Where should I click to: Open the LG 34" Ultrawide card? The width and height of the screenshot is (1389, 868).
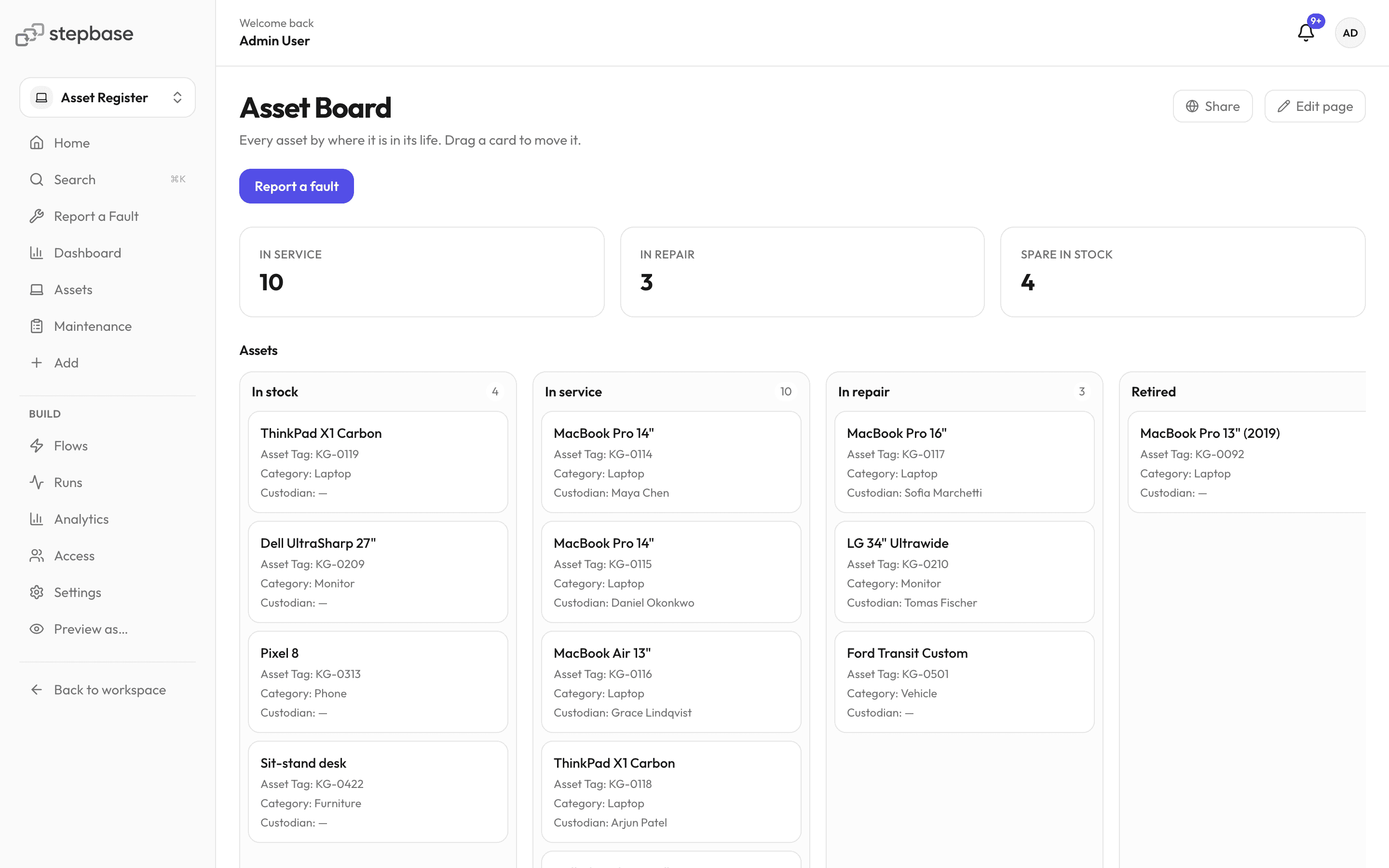pyautogui.click(x=964, y=572)
